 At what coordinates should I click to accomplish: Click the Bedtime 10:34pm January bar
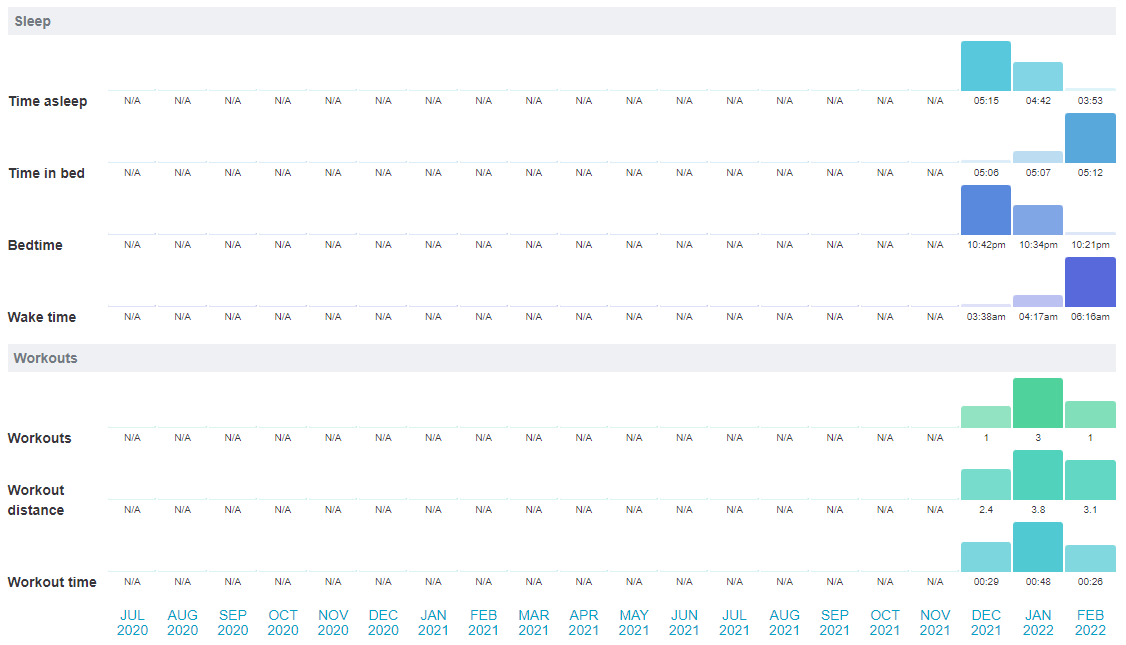pyautogui.click(x=1037, y=220)
